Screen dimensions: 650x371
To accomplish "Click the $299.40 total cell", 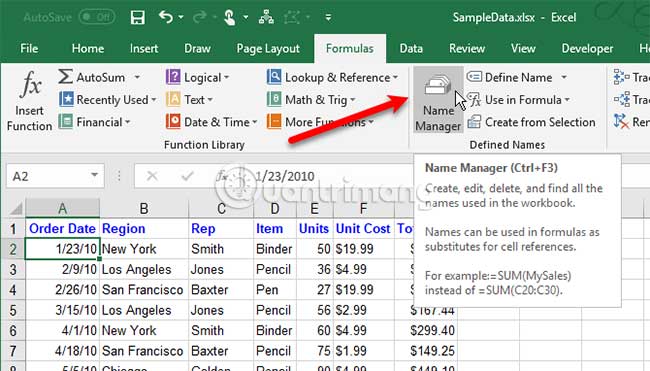I will [426, 330].
